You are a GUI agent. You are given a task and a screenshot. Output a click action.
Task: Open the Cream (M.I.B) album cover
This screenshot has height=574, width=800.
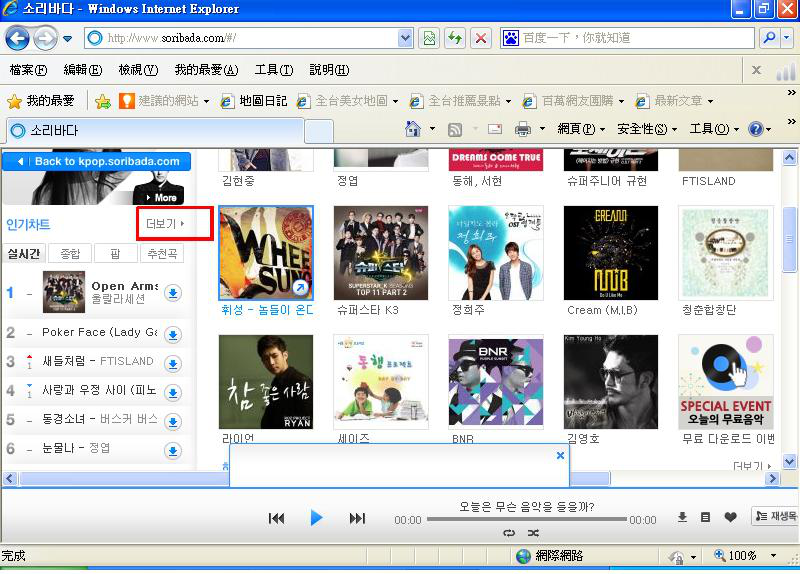(x=611, y=253)
